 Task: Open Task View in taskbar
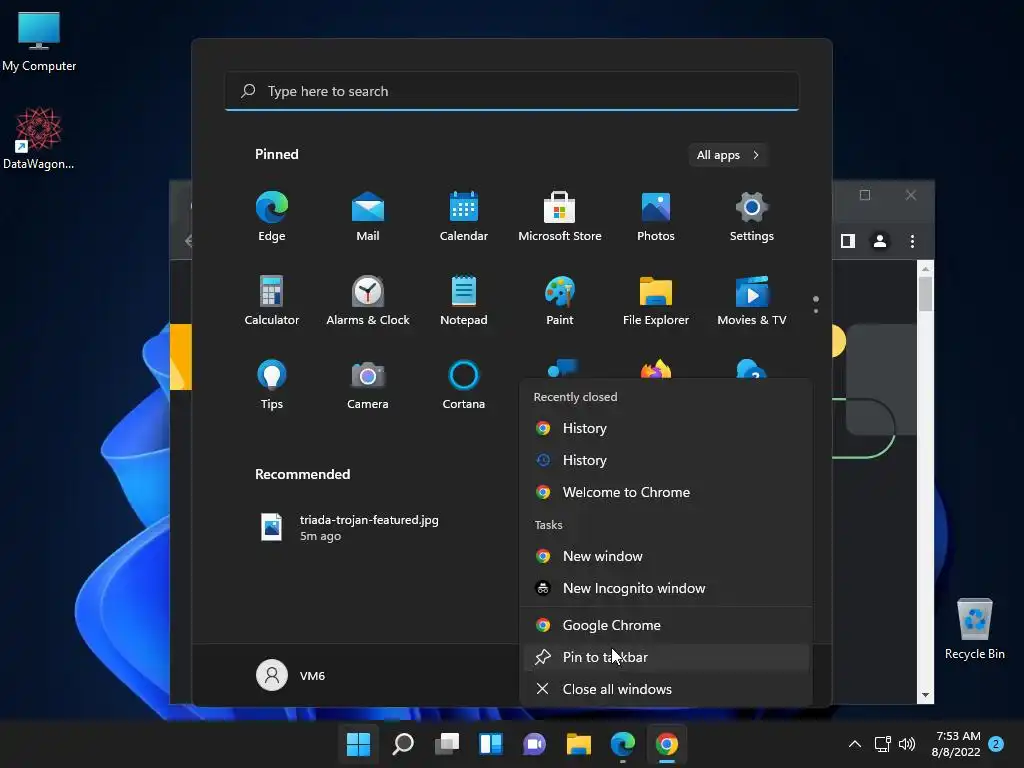447,744
